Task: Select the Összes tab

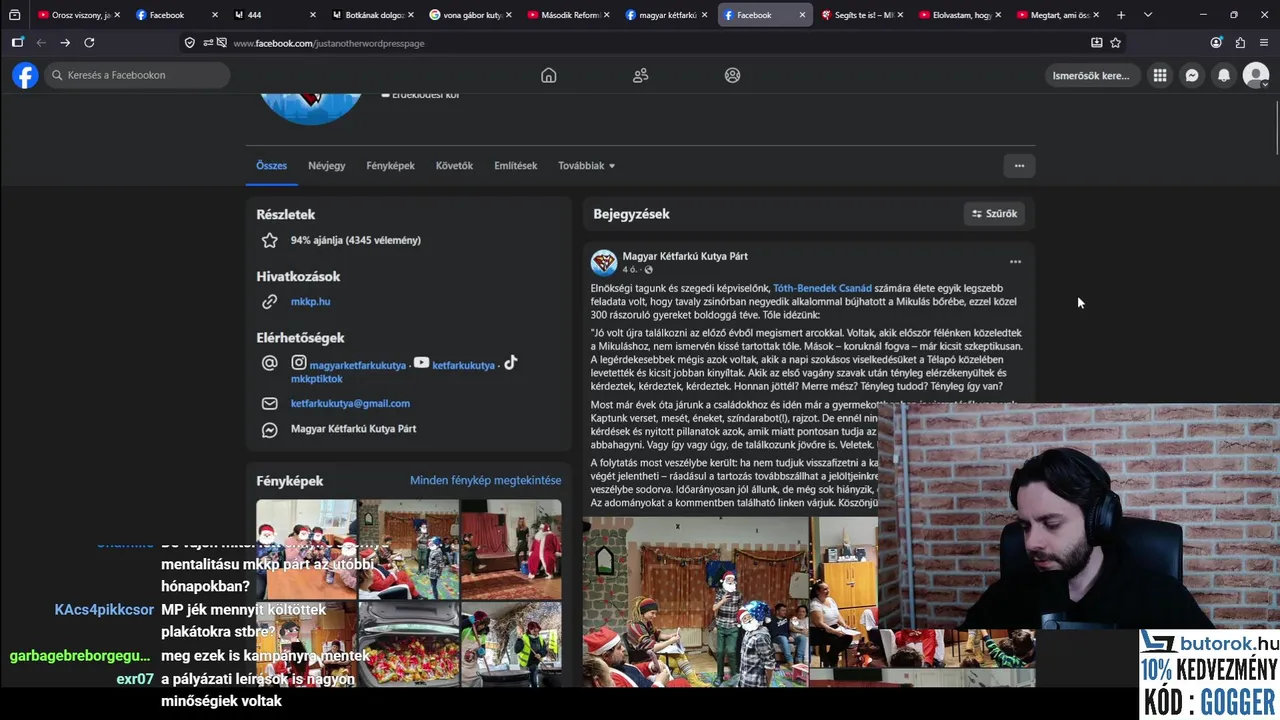Action: [271, 166]
